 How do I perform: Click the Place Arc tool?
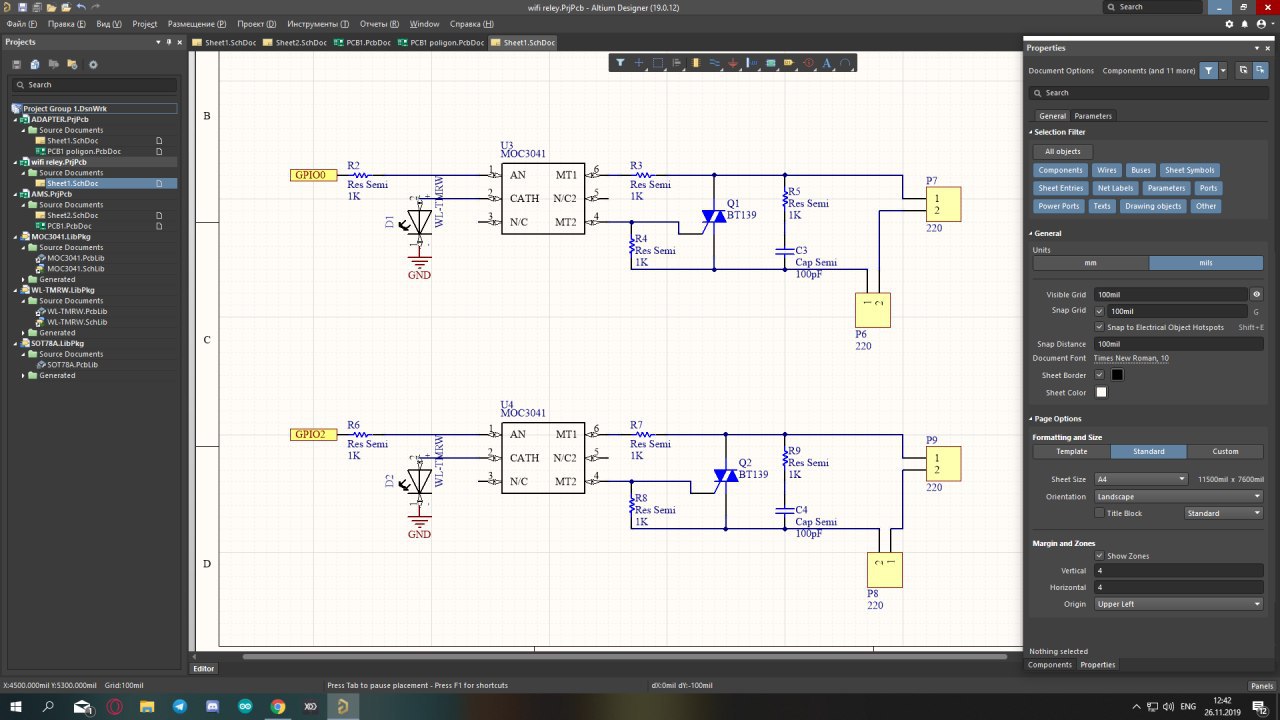coord(846,63)
